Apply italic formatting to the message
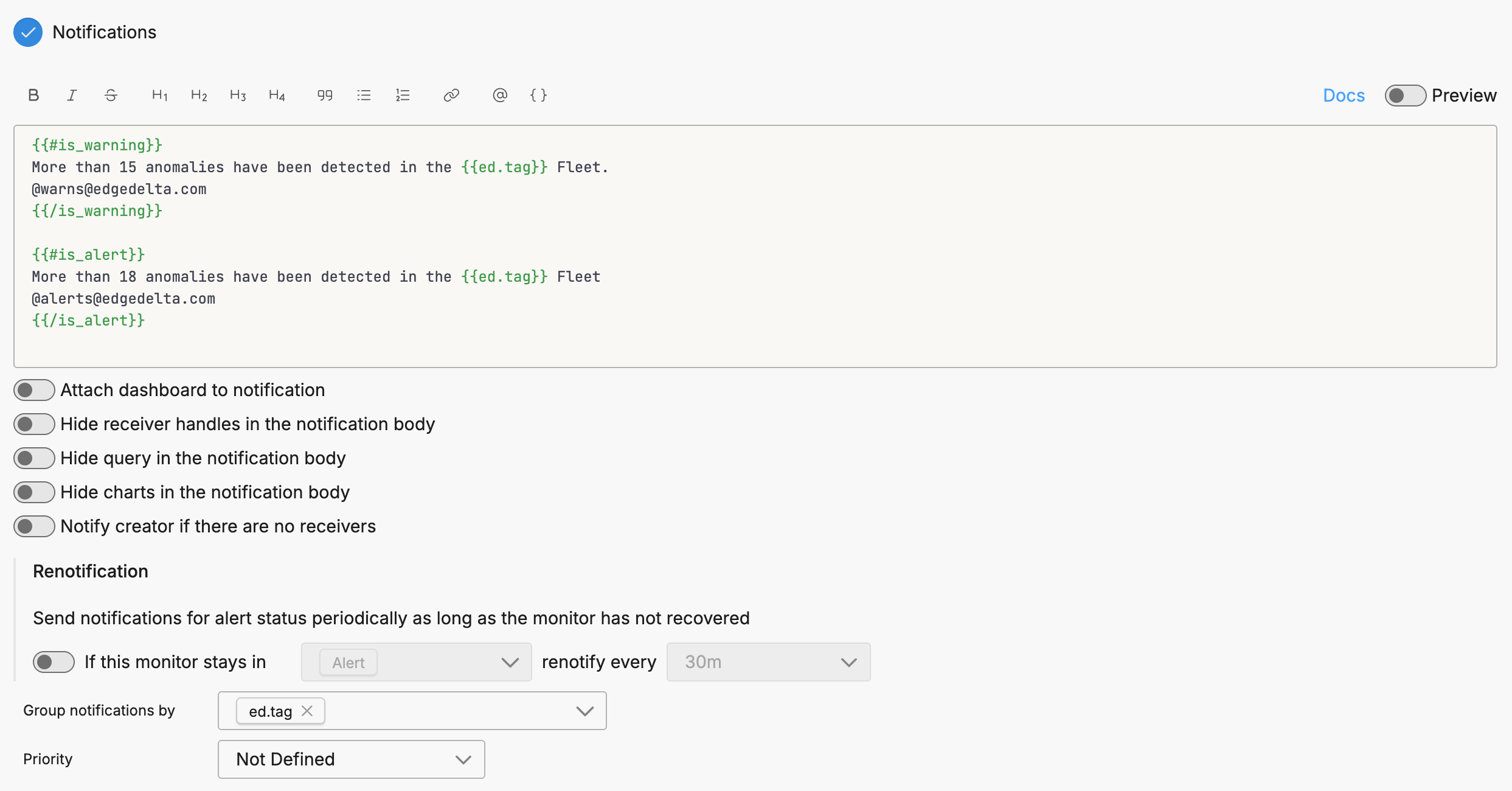 (x=72, y=95)
